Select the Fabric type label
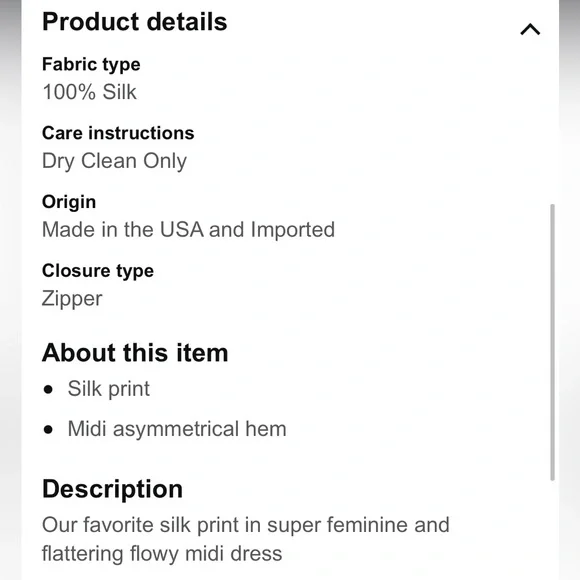 91,65
